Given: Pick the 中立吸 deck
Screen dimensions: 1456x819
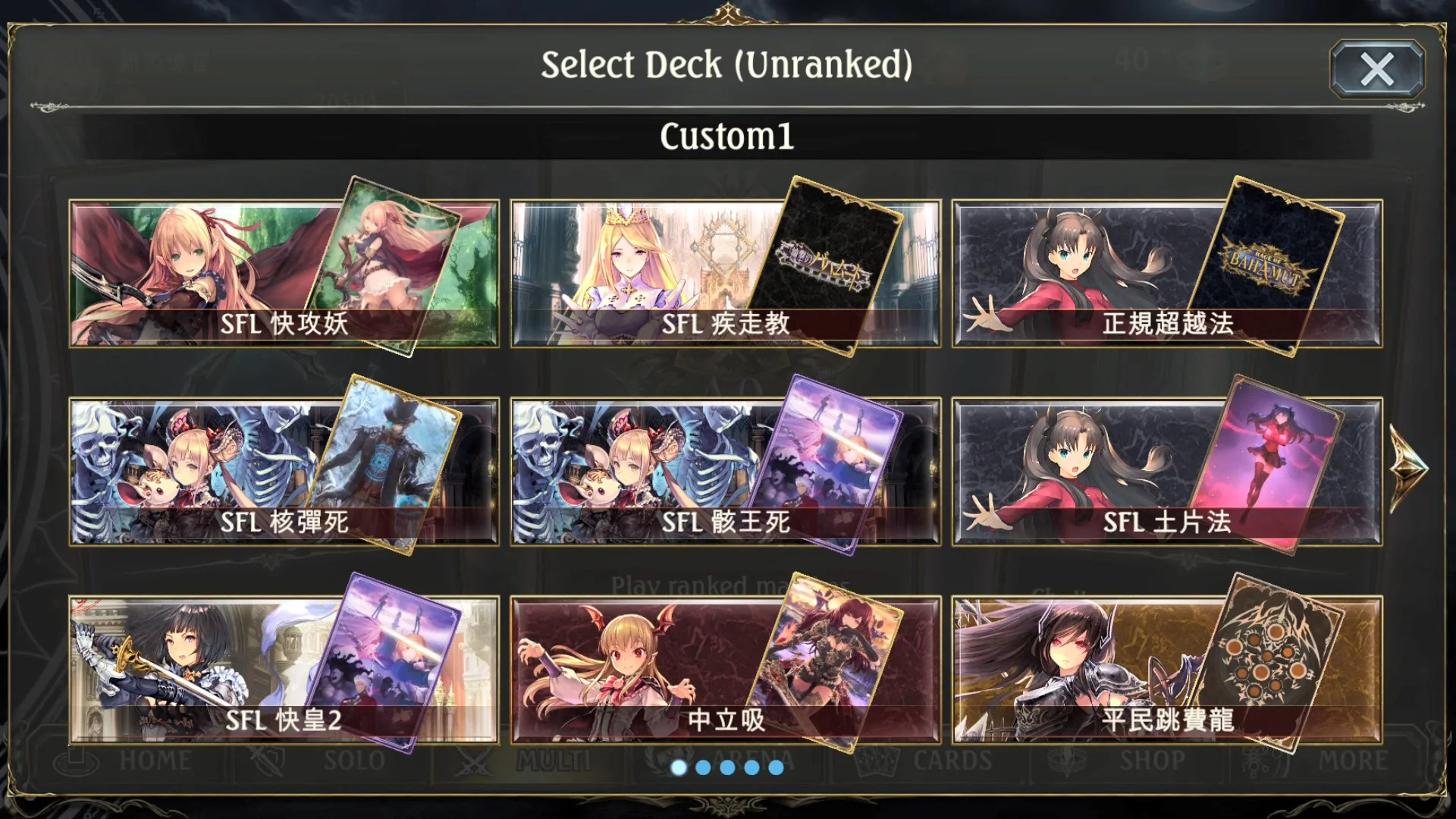Looking at the screenshot, I should [x=725, y=670].
